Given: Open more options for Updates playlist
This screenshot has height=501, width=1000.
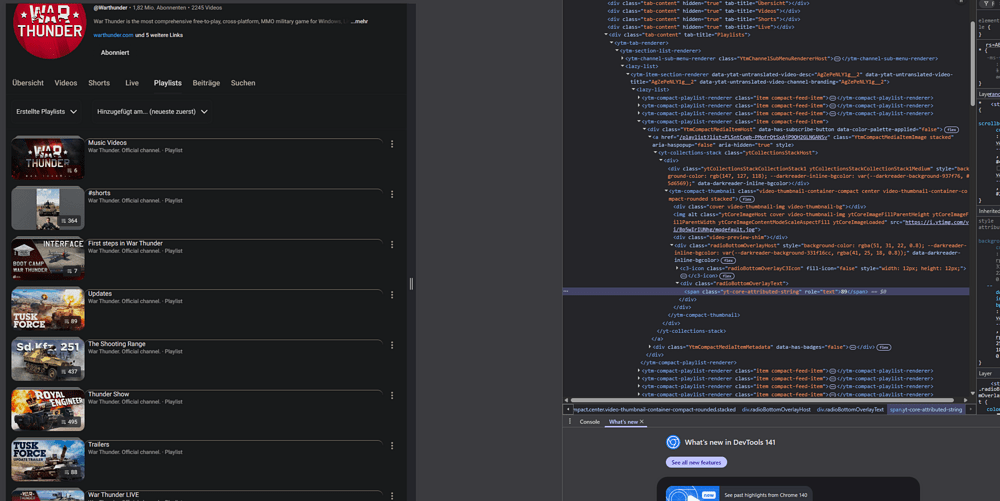Looking at the screenshot, I should (x=392, y=295).
